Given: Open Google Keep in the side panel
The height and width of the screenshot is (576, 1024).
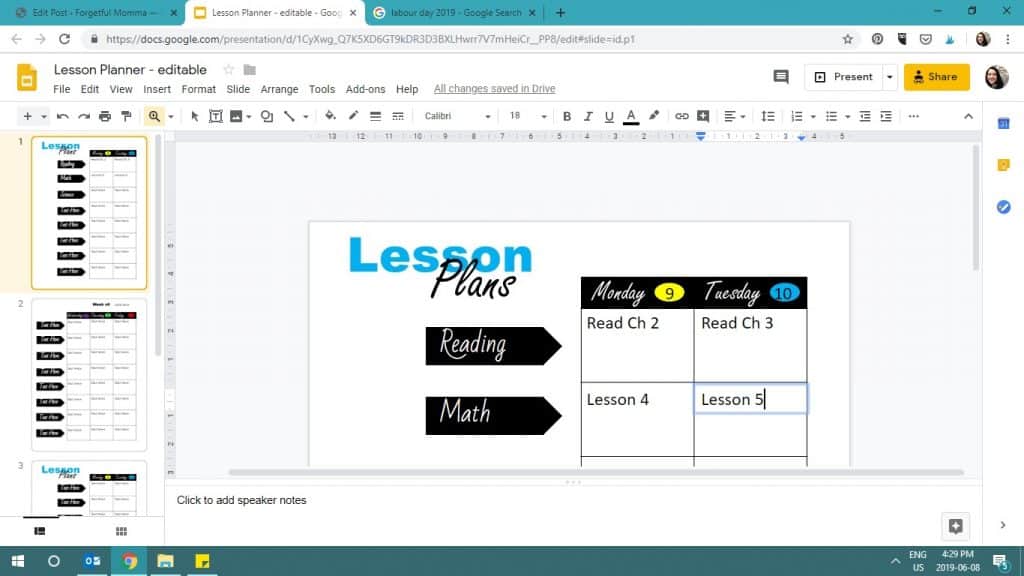Looking at the screenshot, I should click(x=1003, y=165).
